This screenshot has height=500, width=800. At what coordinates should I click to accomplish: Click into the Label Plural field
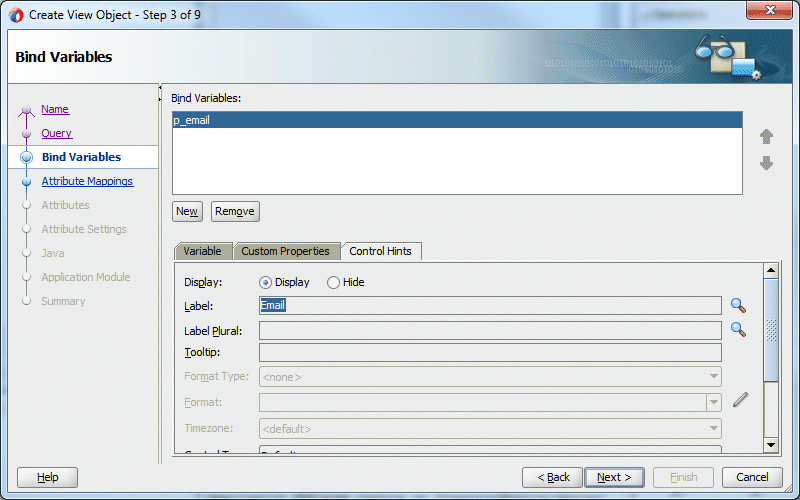pyautogui.click(x=490, y=331)
